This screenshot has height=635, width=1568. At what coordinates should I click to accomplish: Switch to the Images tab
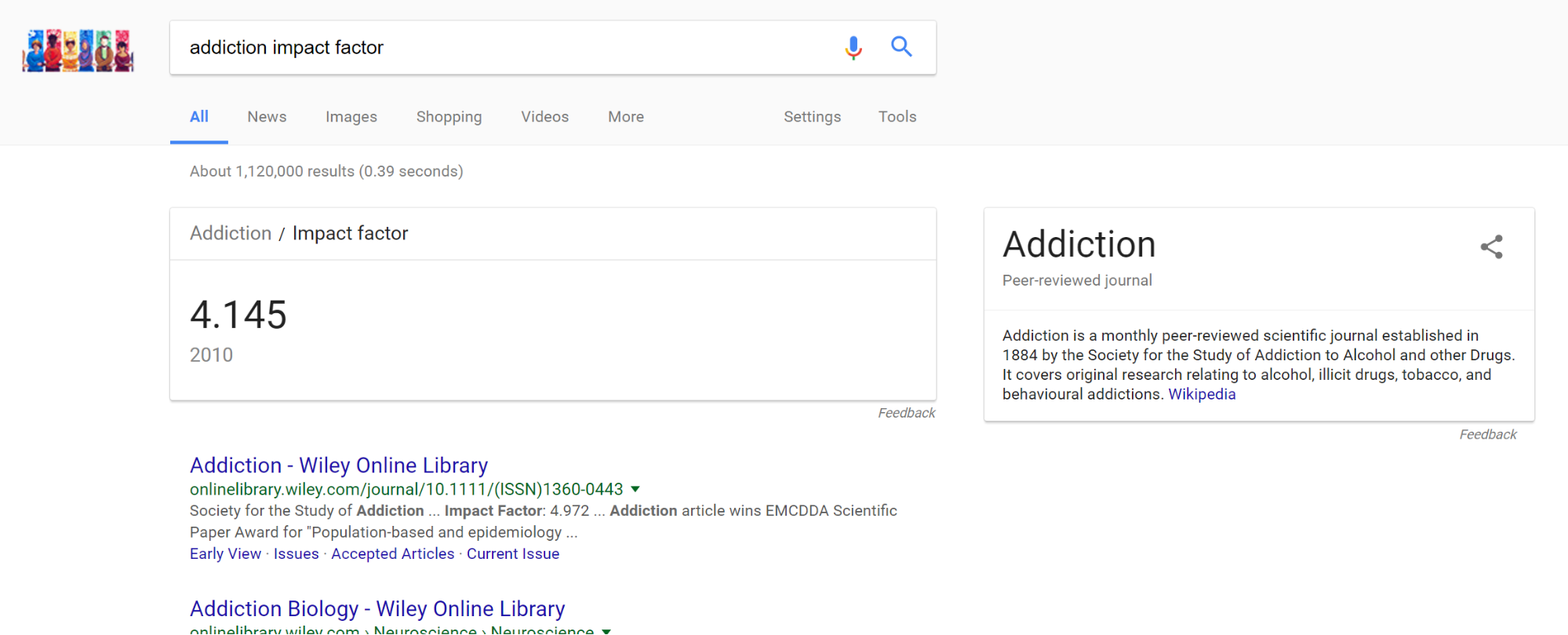click(x=351, y=117)
